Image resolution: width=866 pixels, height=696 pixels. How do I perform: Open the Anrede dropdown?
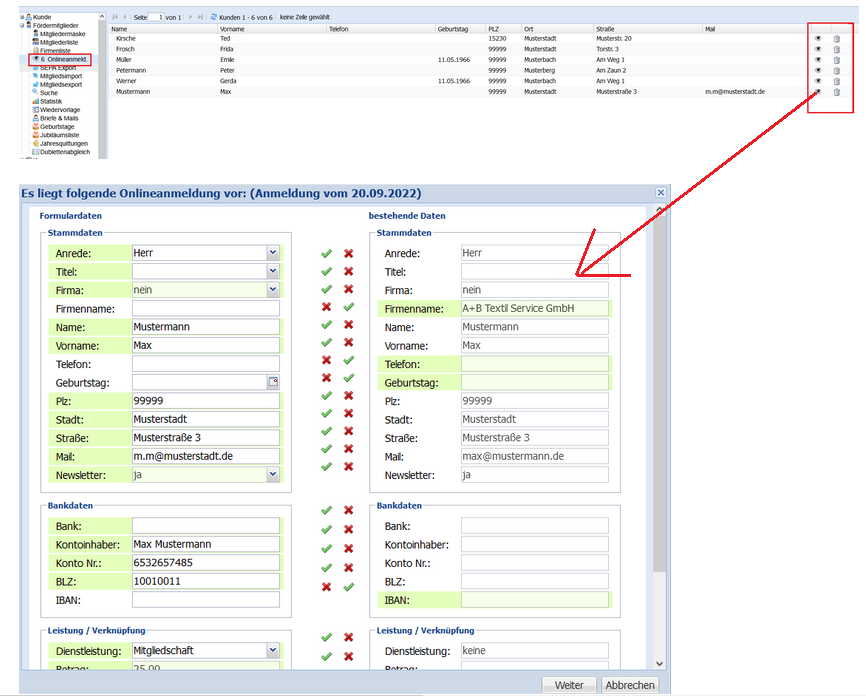(273, 253)
